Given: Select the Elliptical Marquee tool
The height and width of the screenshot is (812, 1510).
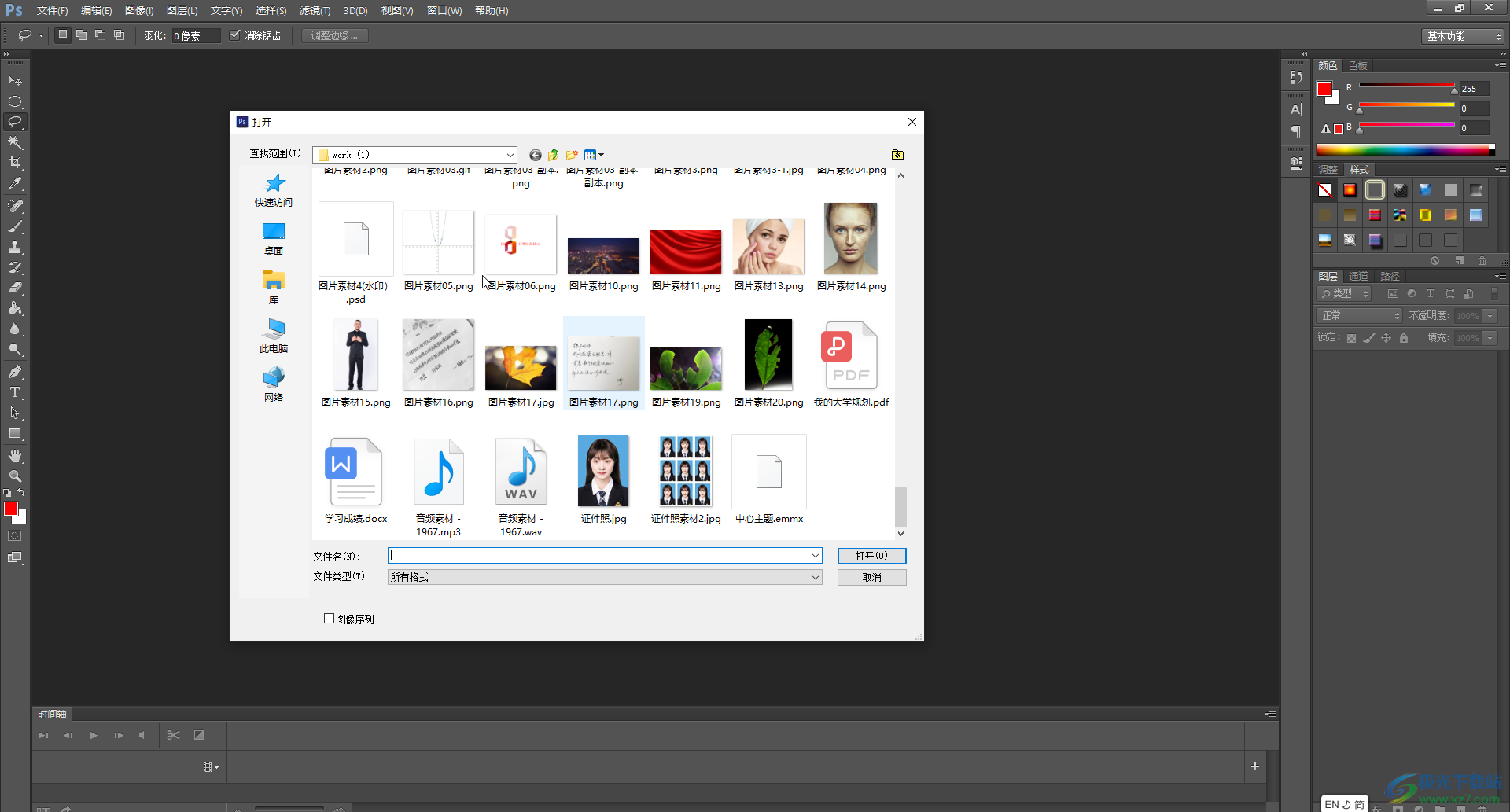Looking at the screenshot, I should [15, 101].
